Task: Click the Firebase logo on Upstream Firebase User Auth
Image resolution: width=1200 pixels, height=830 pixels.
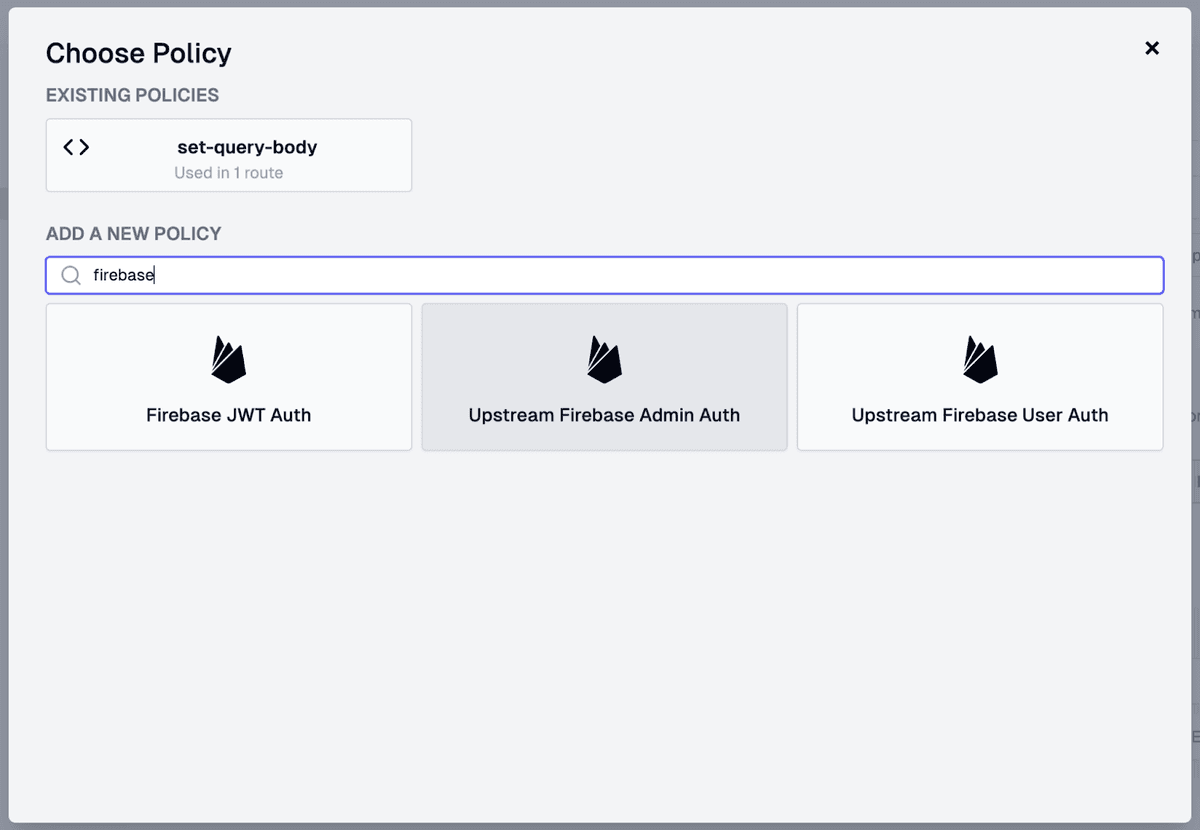Action: click(980, 358)
